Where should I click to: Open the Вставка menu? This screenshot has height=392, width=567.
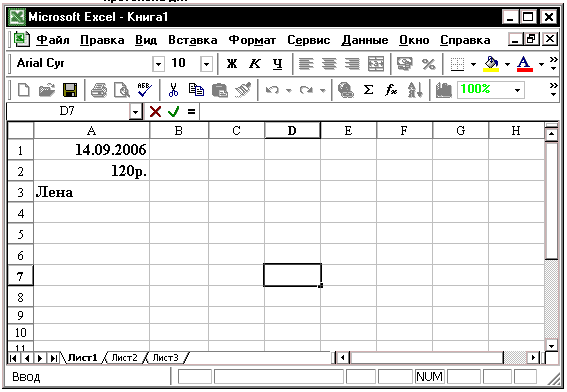[193, 40]
